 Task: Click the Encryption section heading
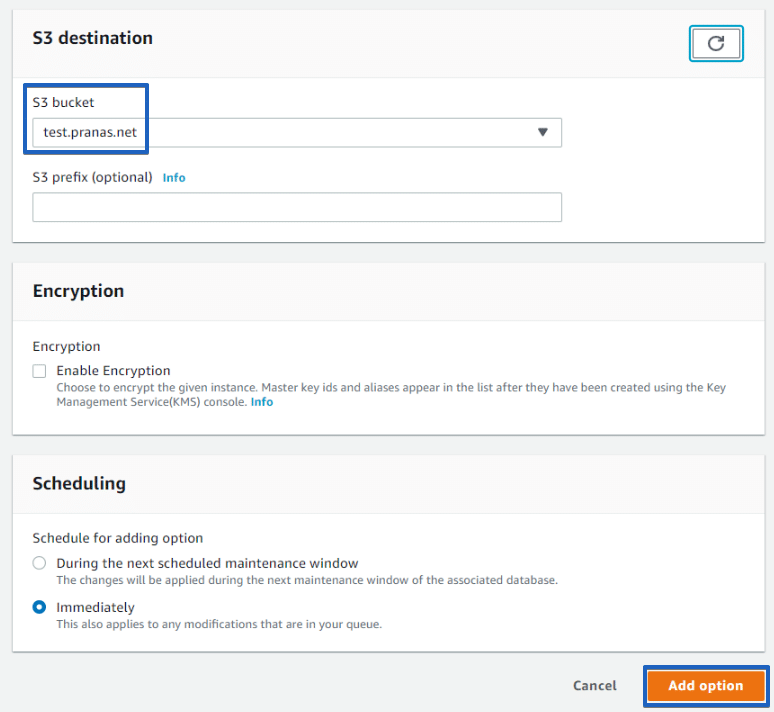click(x=78, y=291)
